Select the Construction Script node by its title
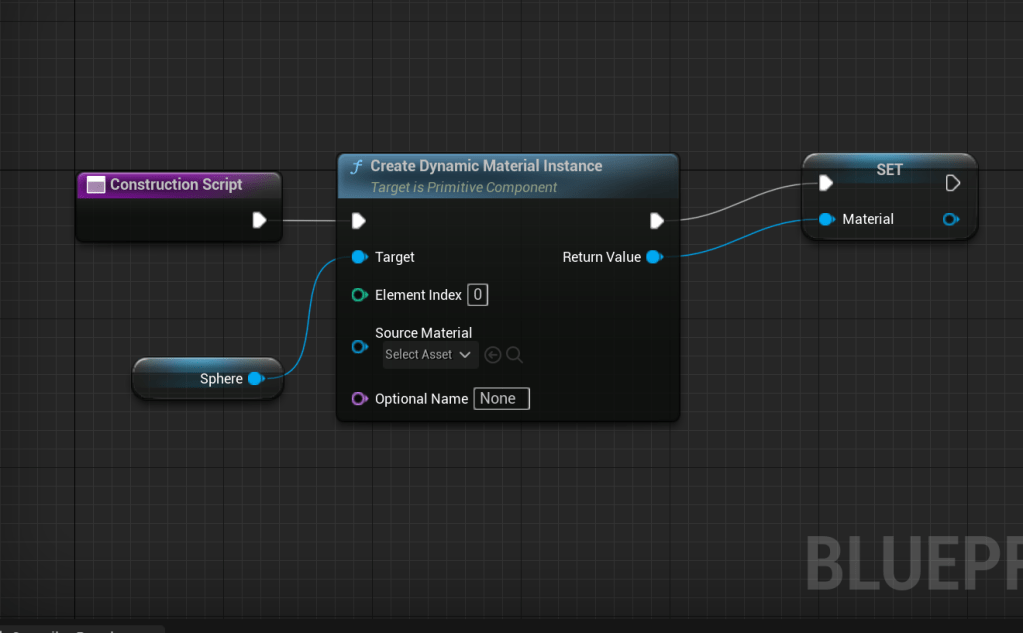This screenshot has height=633, width=1023. click(176, 184)
